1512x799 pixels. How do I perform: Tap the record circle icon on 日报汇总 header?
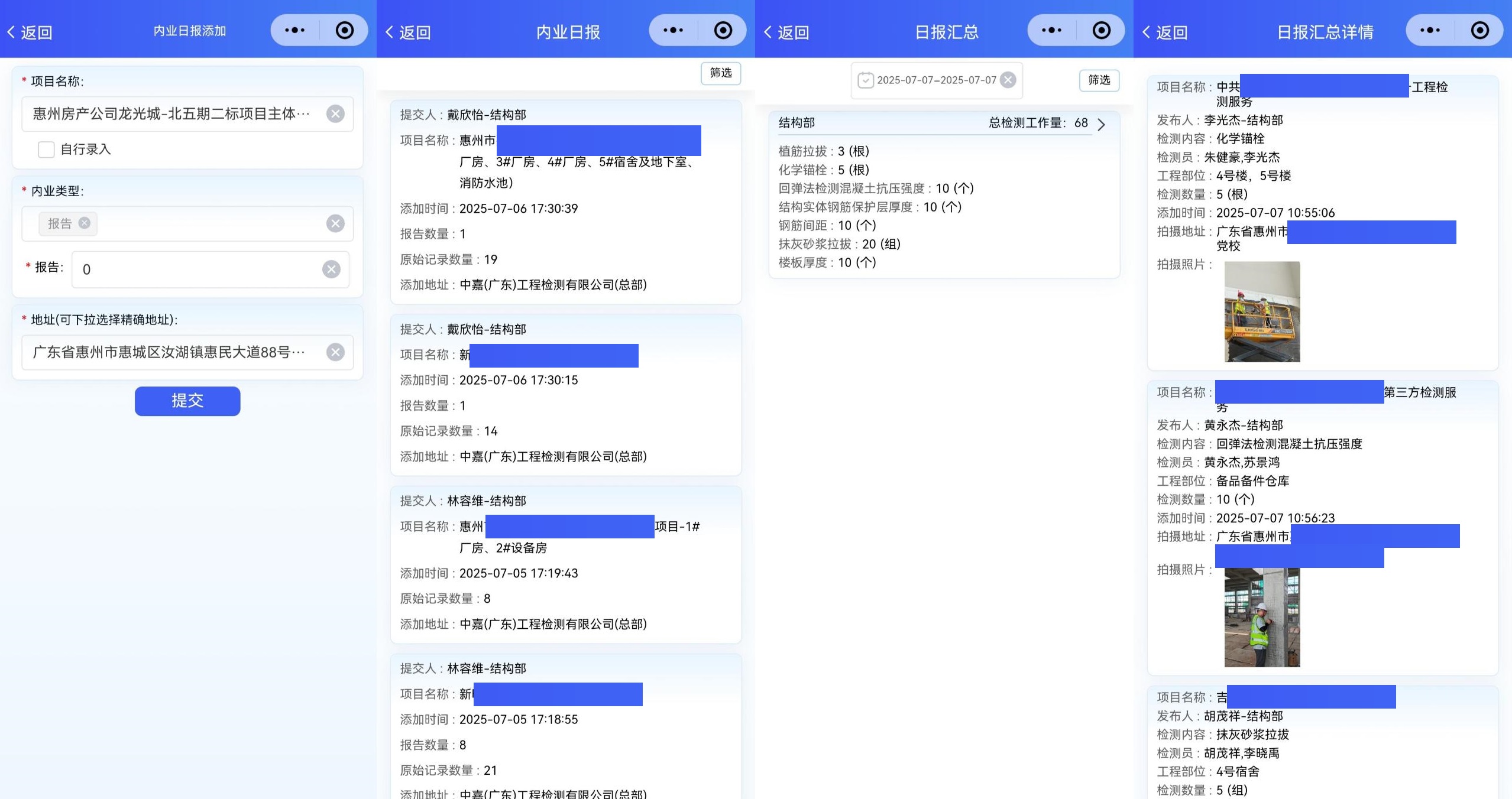(1101, 28)
